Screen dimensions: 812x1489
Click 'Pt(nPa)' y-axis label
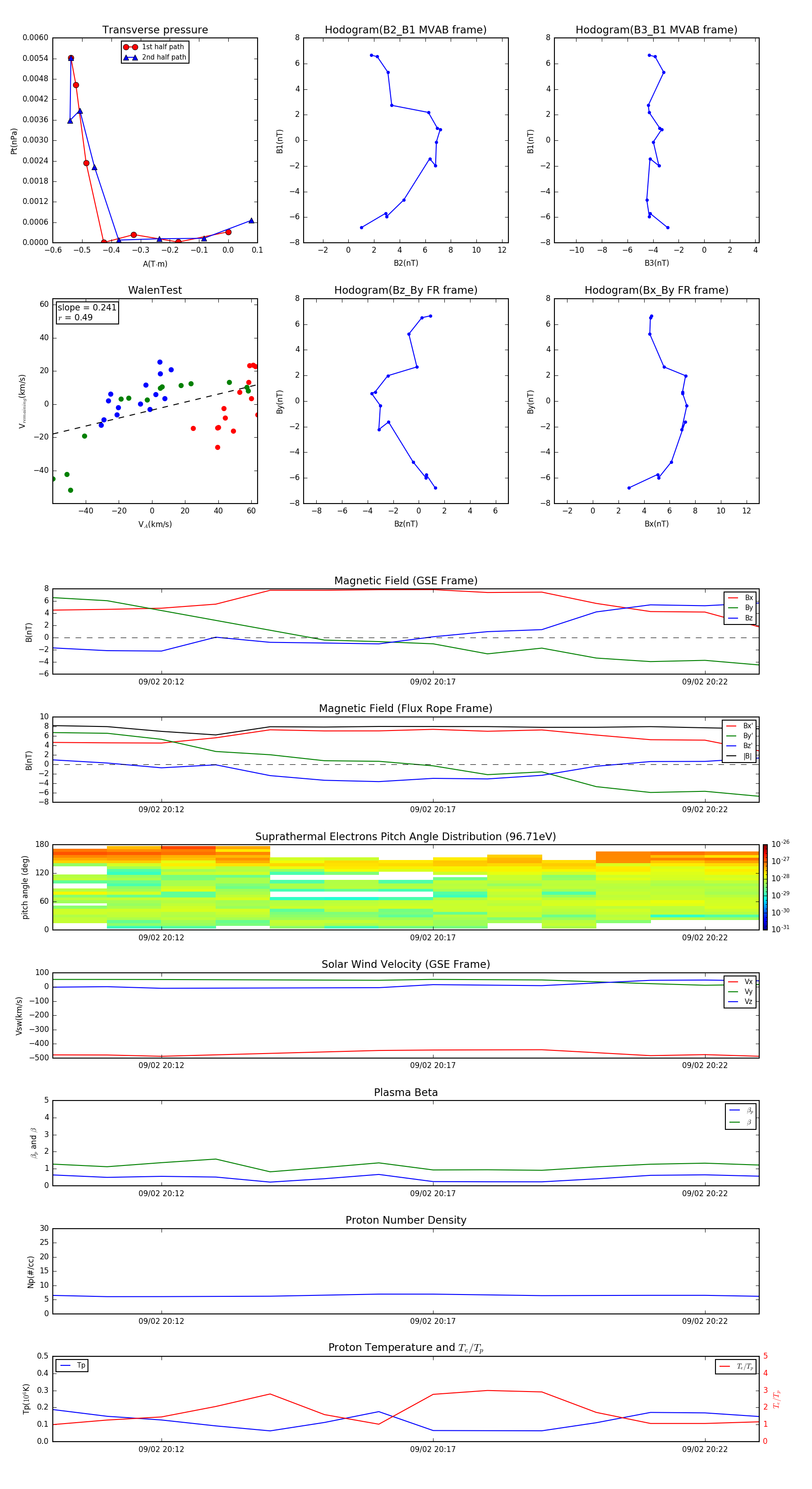[14, 140]
